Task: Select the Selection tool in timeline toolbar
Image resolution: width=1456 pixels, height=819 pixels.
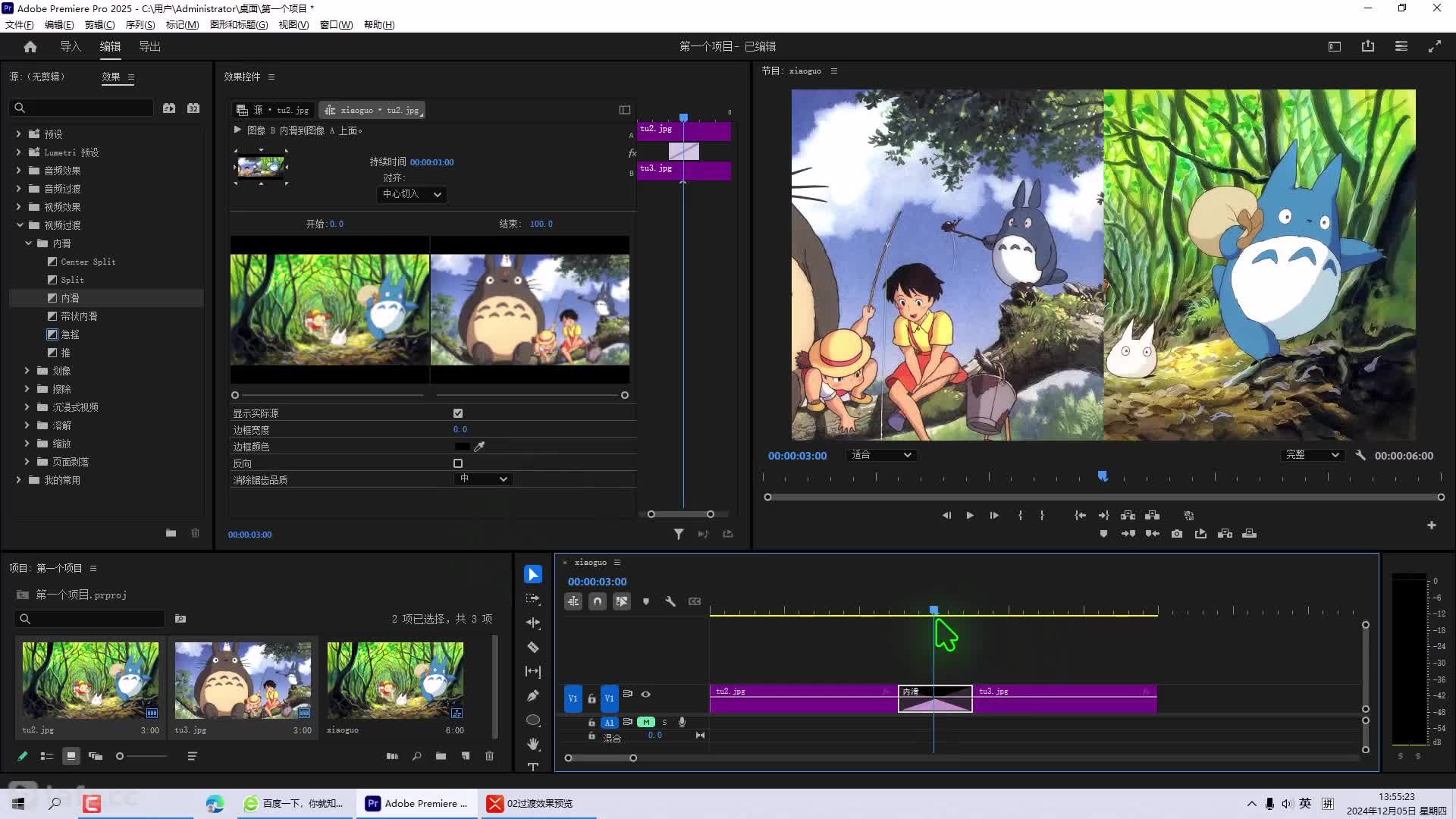Action: point(533,575)
